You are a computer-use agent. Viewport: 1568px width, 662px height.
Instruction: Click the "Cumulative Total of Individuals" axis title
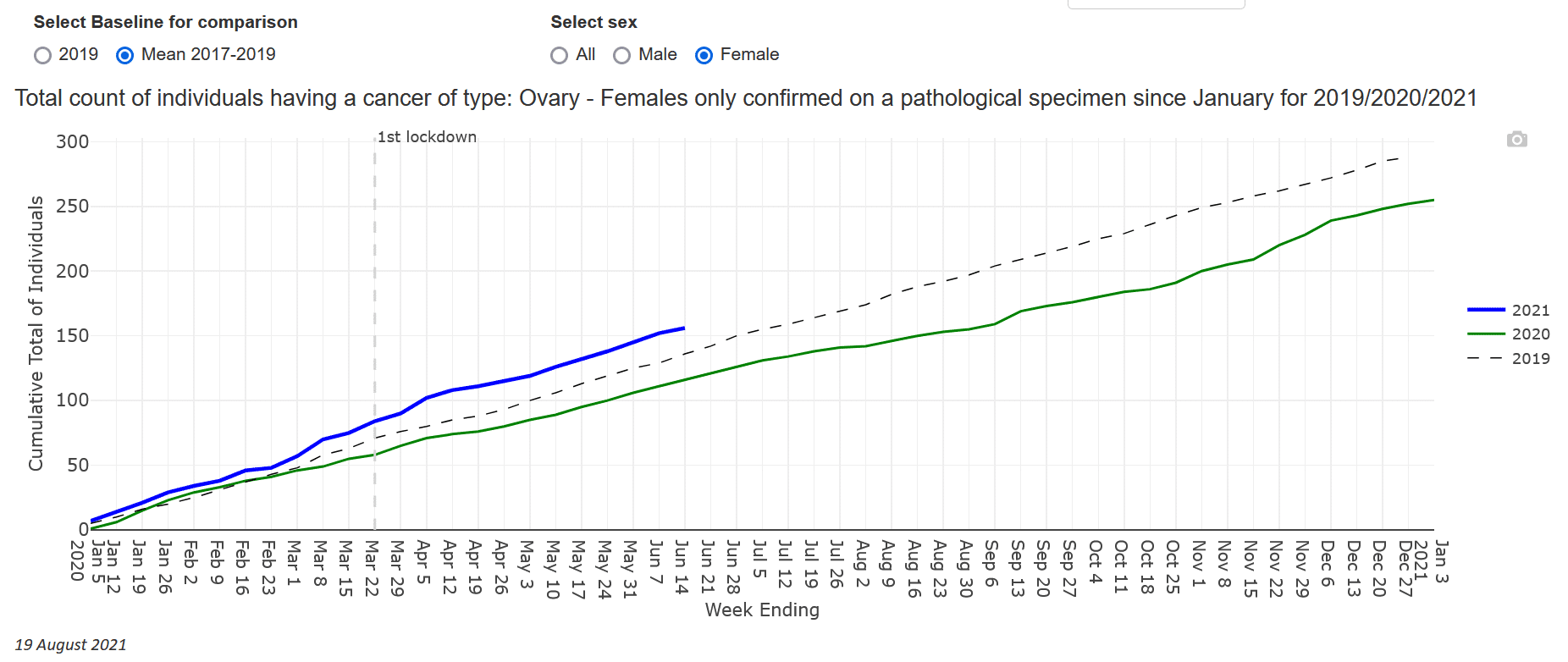pyautogui.click(x=36, y=334)
